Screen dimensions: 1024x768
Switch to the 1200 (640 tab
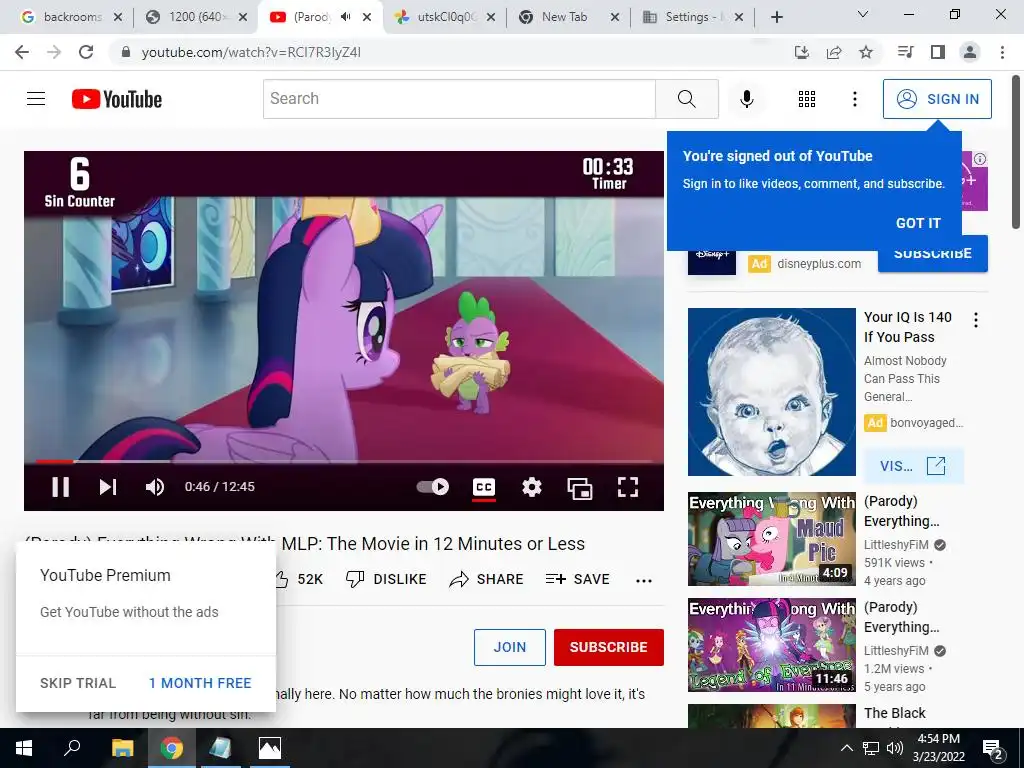click(x=196, y=17)
